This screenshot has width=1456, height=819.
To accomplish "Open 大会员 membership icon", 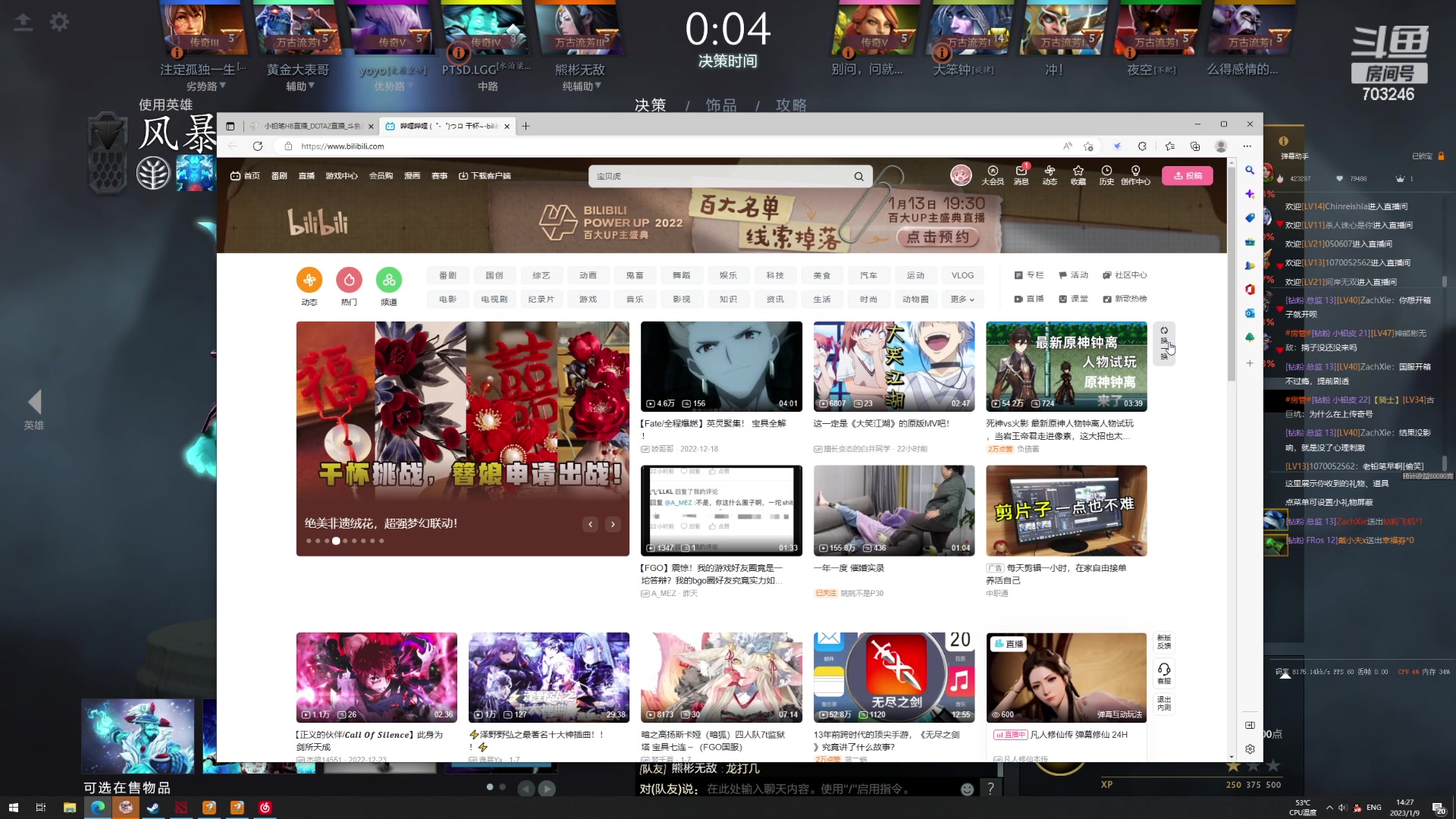I will (x=993, y=175).
